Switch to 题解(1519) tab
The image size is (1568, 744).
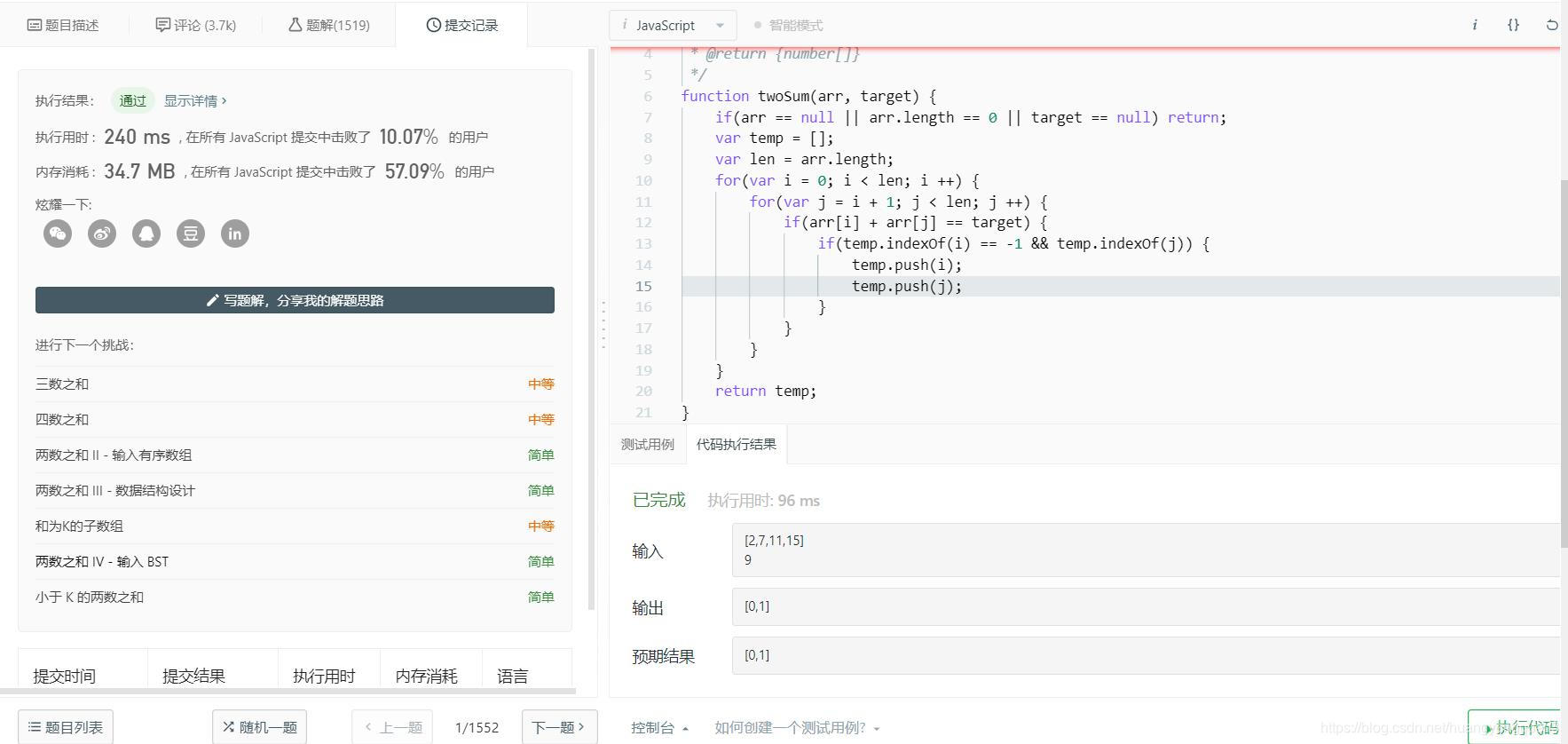pyautogui.click(x=328, y=25)
